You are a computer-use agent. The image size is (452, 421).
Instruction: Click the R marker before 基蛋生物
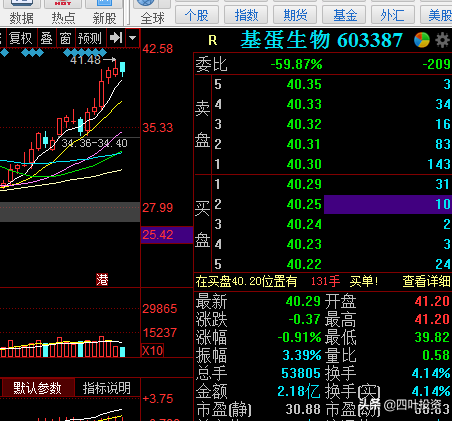[213, 41]
